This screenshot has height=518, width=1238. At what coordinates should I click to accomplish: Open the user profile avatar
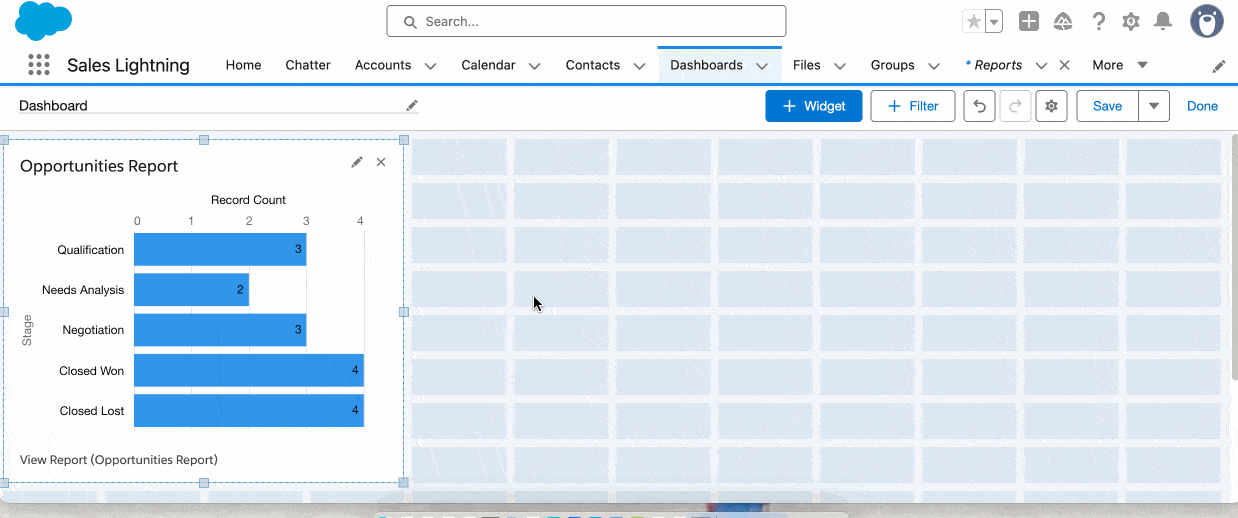(x=1207, y=21)
